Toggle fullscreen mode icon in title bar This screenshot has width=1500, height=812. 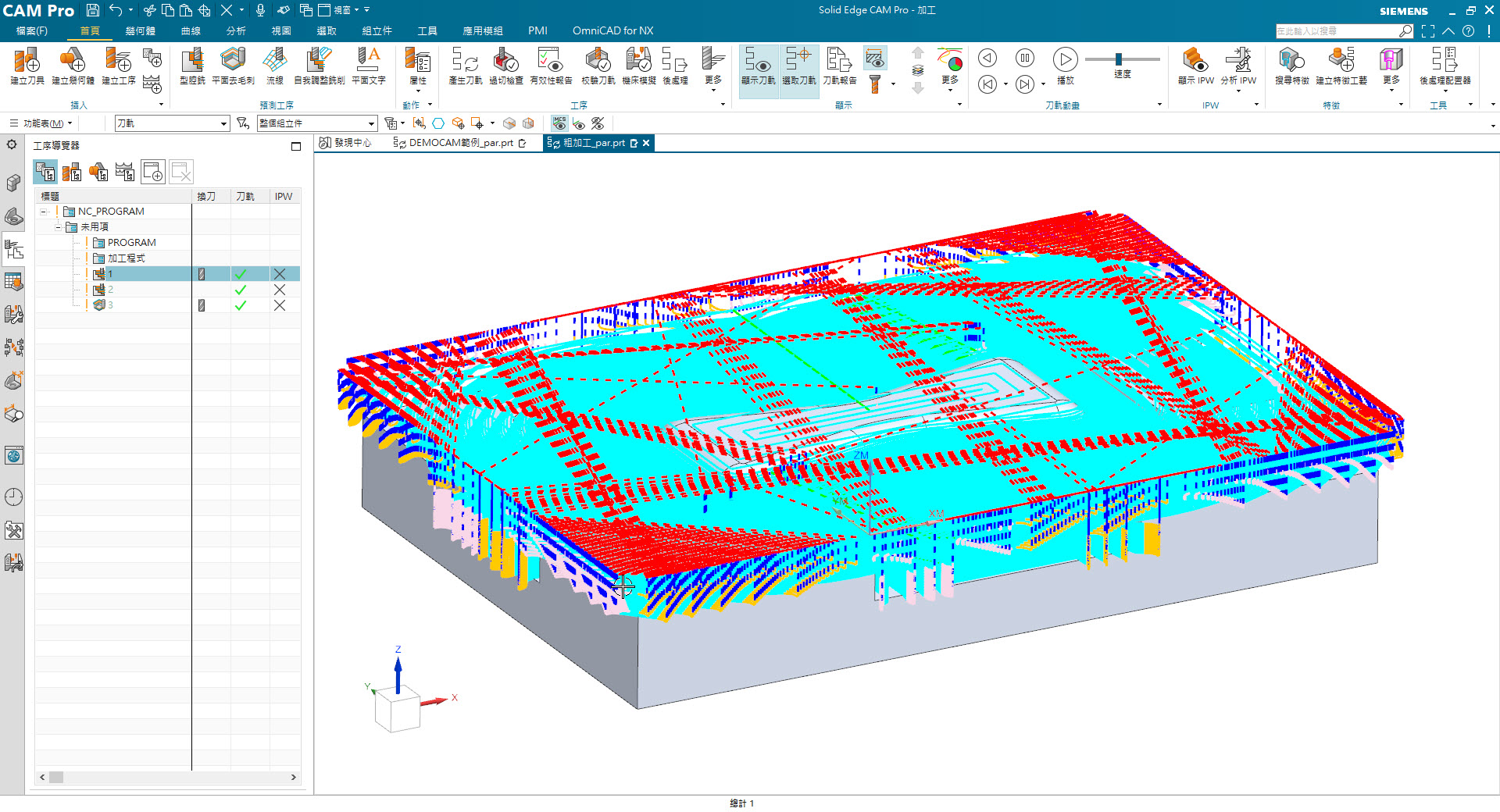pos(1428,31)
